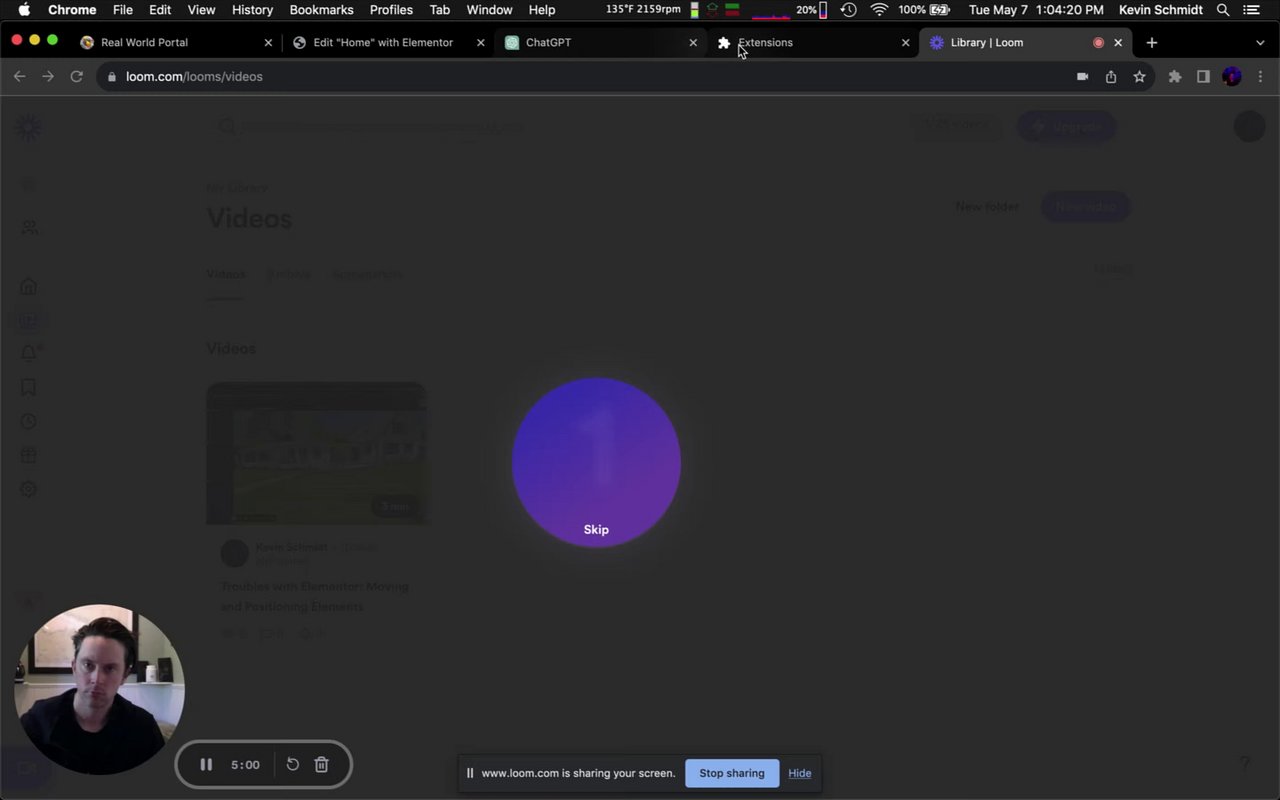Share this page from the address bar
Image resolution: width=1280 pixels, height=800 pixels.
point(1111,76)
